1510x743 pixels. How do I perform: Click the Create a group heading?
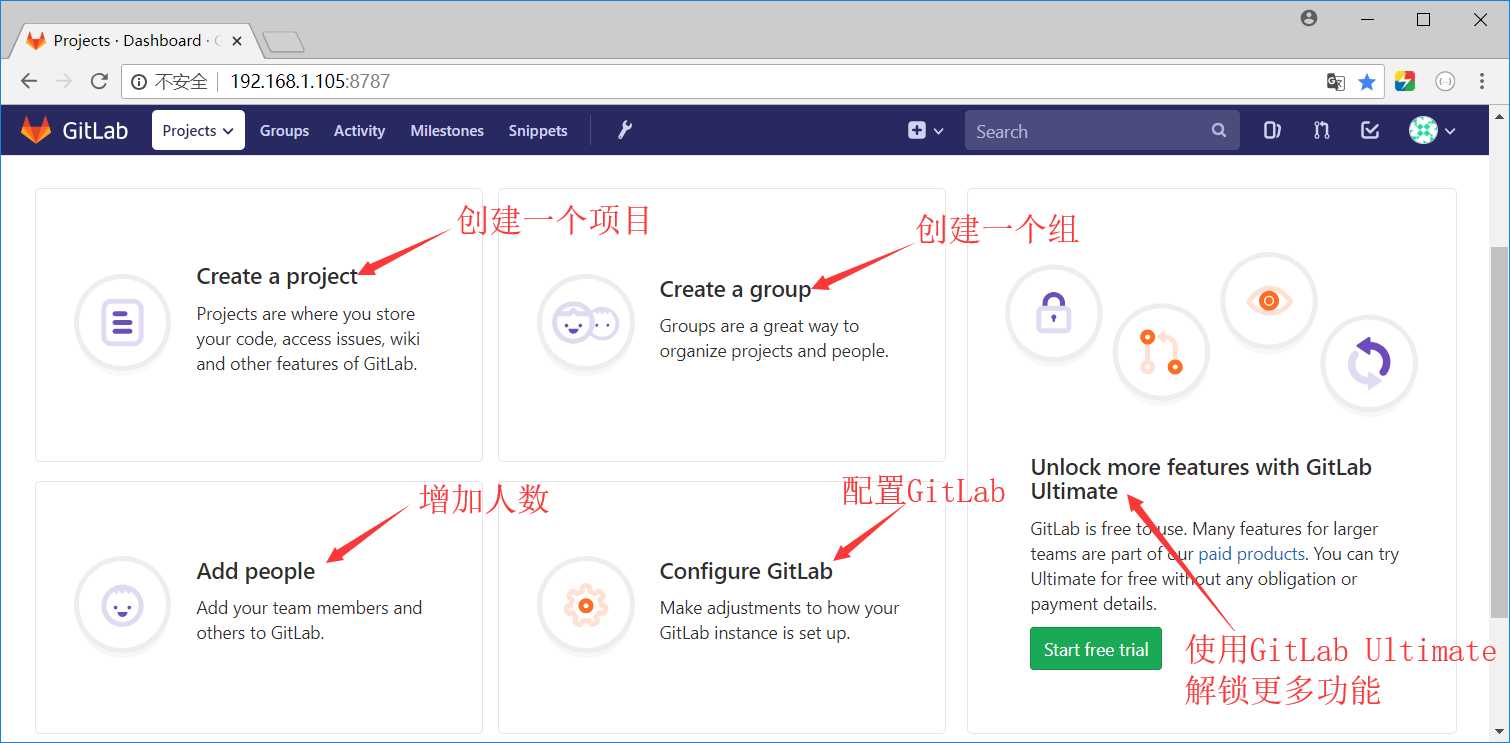[735, 289]
